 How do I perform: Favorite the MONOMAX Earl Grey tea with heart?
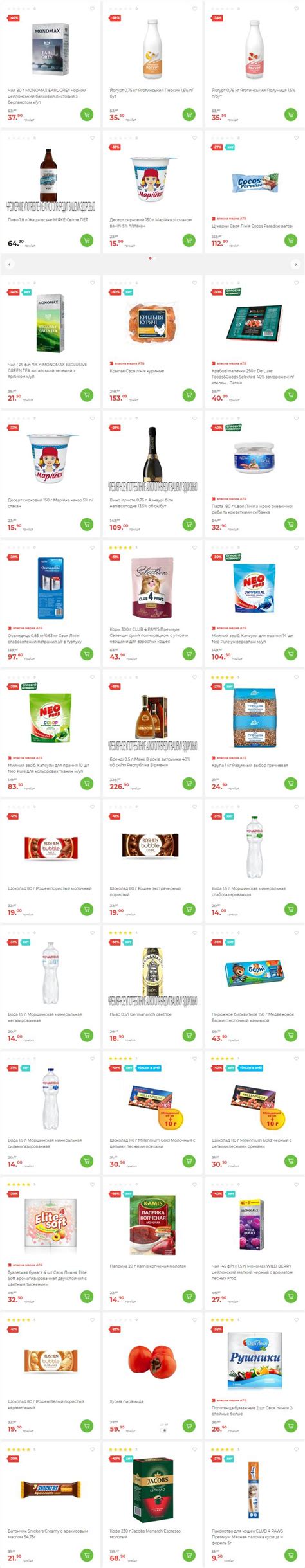coord(92,9)
